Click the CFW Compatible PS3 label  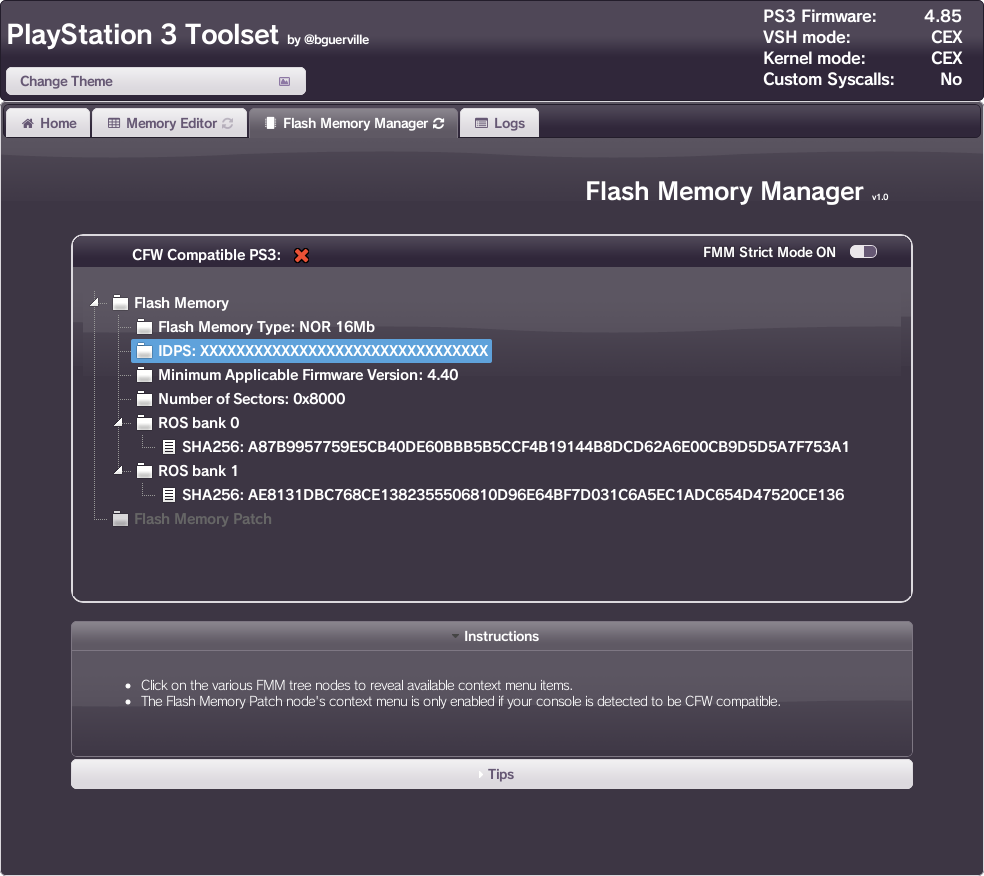(206, 255)
